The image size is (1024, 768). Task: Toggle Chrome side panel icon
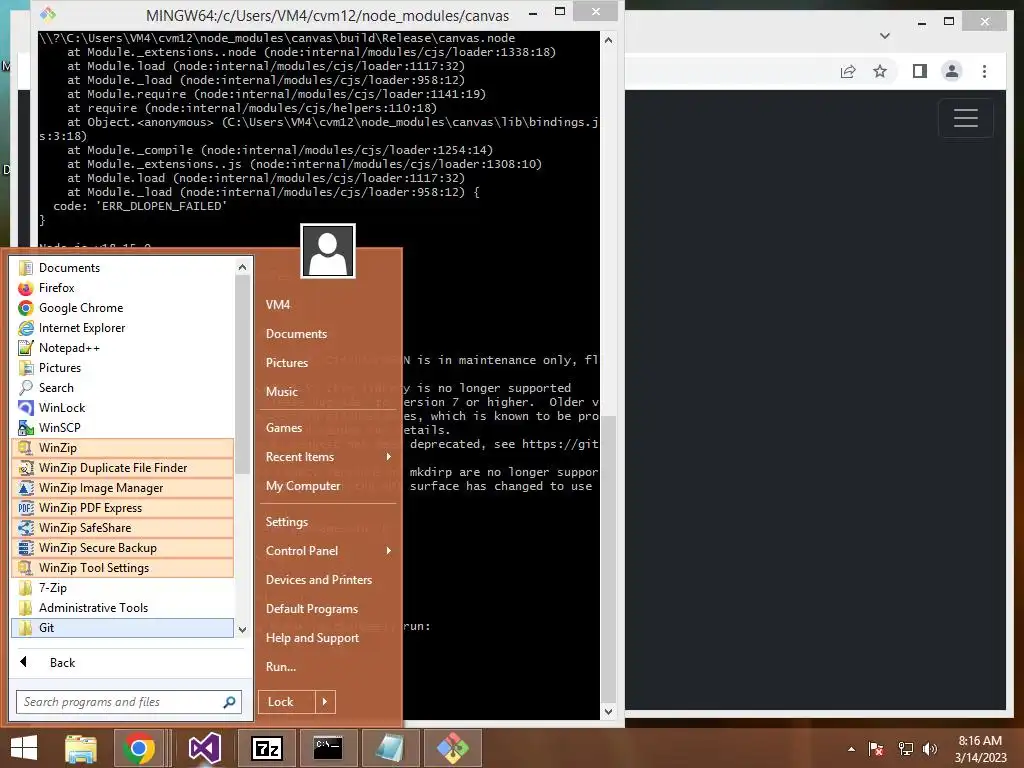pyautogui.click(x=920, y=71)
